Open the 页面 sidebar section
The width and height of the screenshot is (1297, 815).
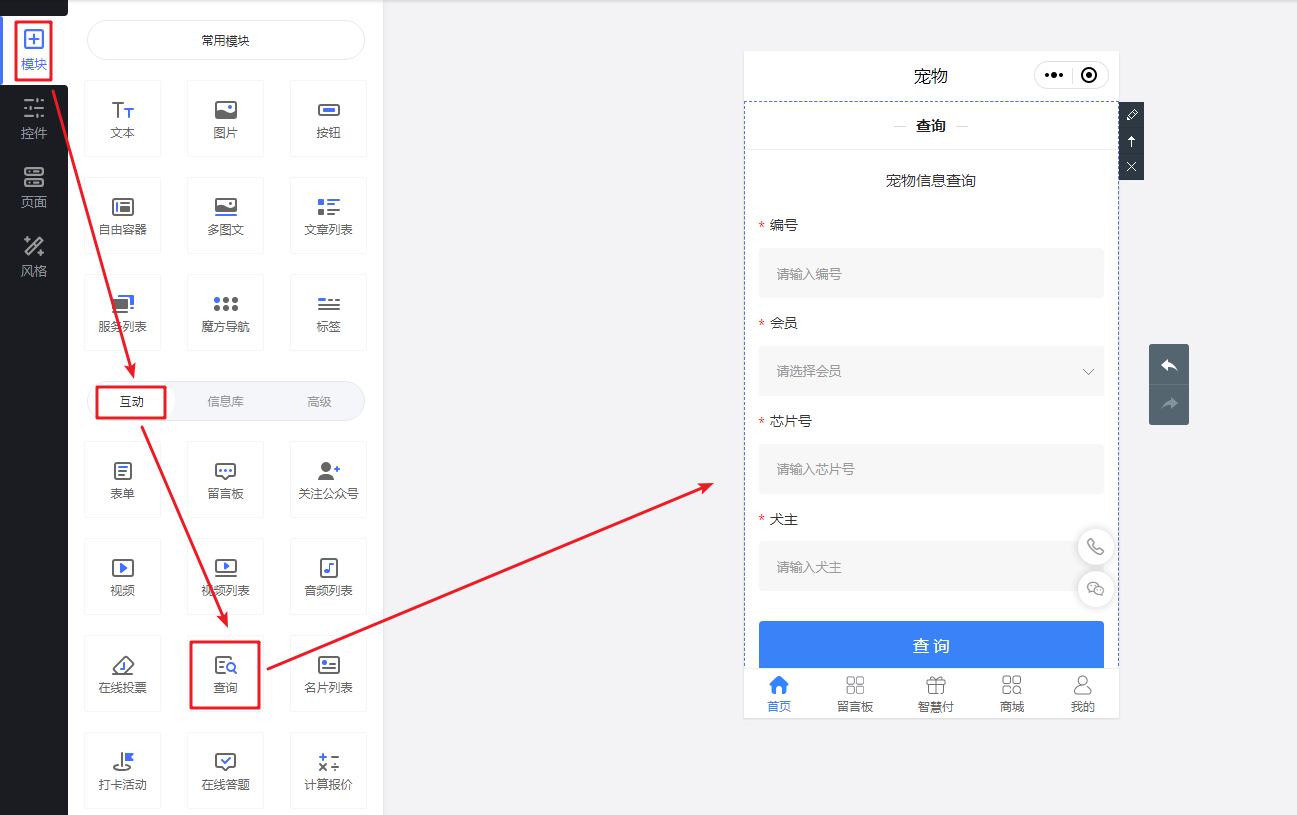pos(34,188)
